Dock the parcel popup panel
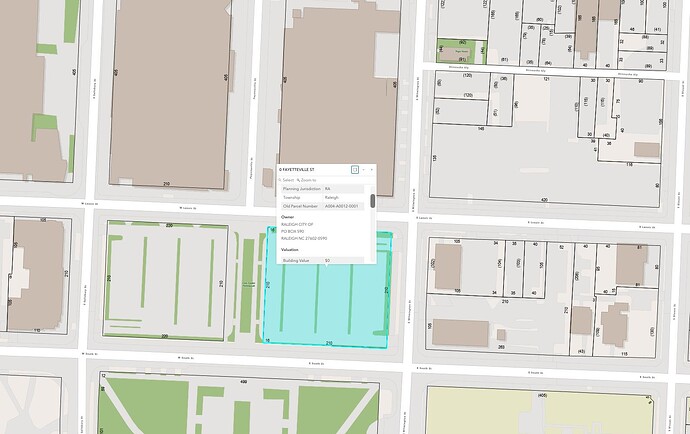 point(355,169)
